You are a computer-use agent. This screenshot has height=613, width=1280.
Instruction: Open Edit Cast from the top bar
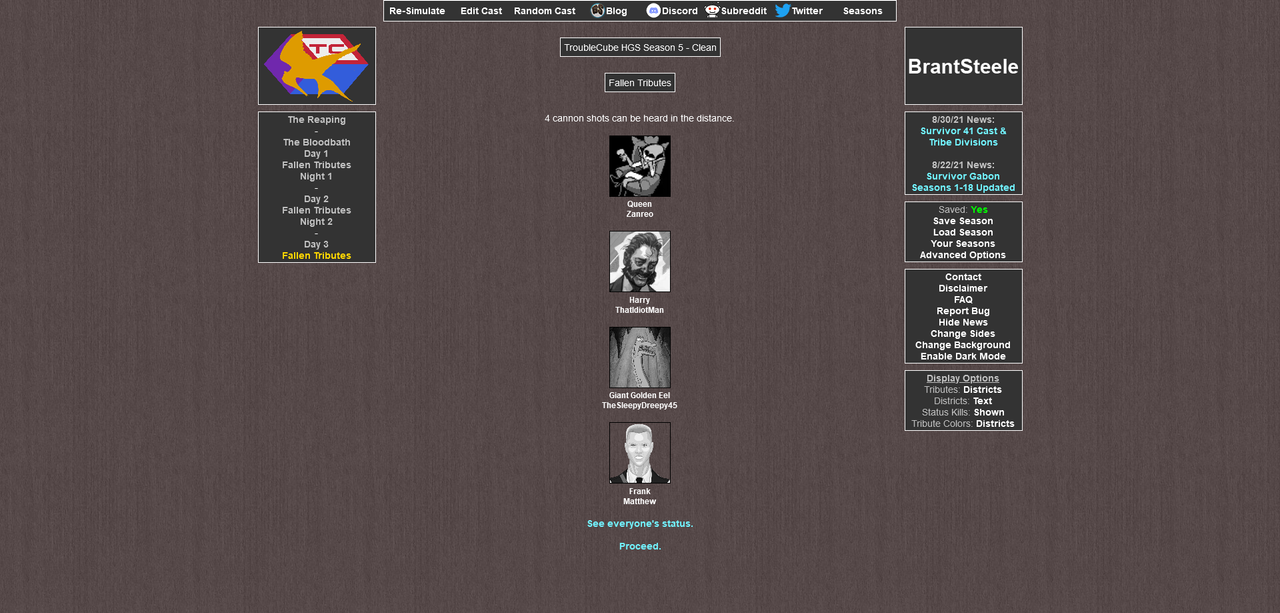pos(481,11)
